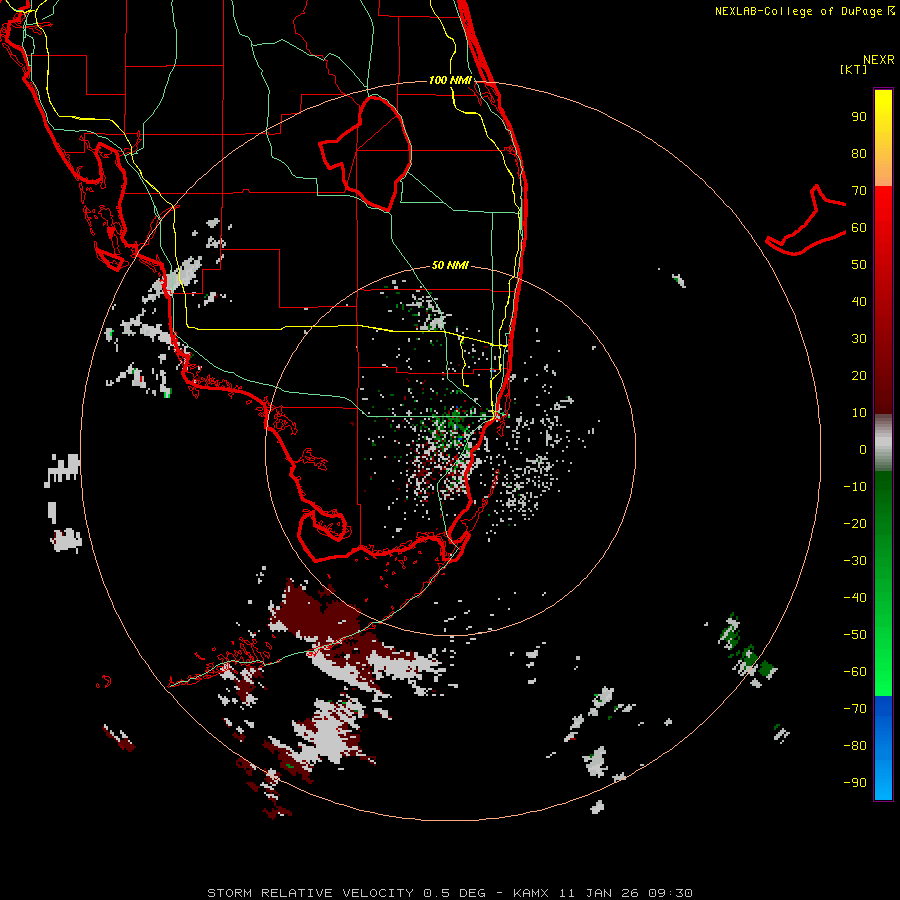Click the -50 scale label
The height and width of the screenshot is (900, 900).
[x=855, y=634]
